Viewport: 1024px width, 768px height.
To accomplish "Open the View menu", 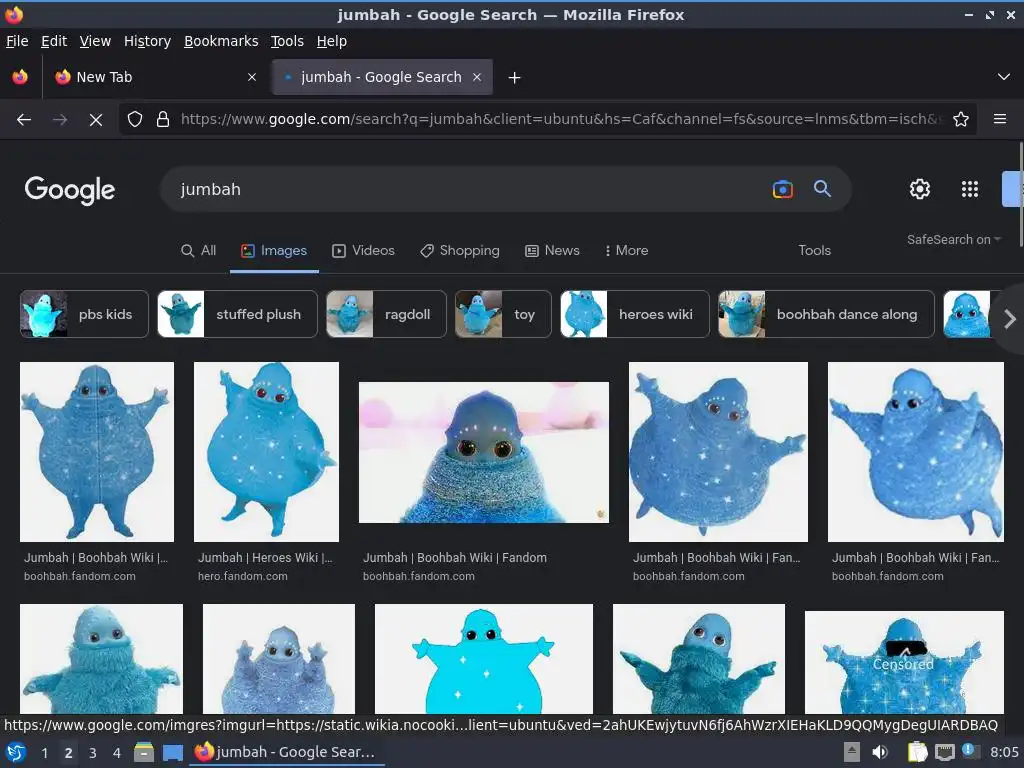I will (95, 41).
